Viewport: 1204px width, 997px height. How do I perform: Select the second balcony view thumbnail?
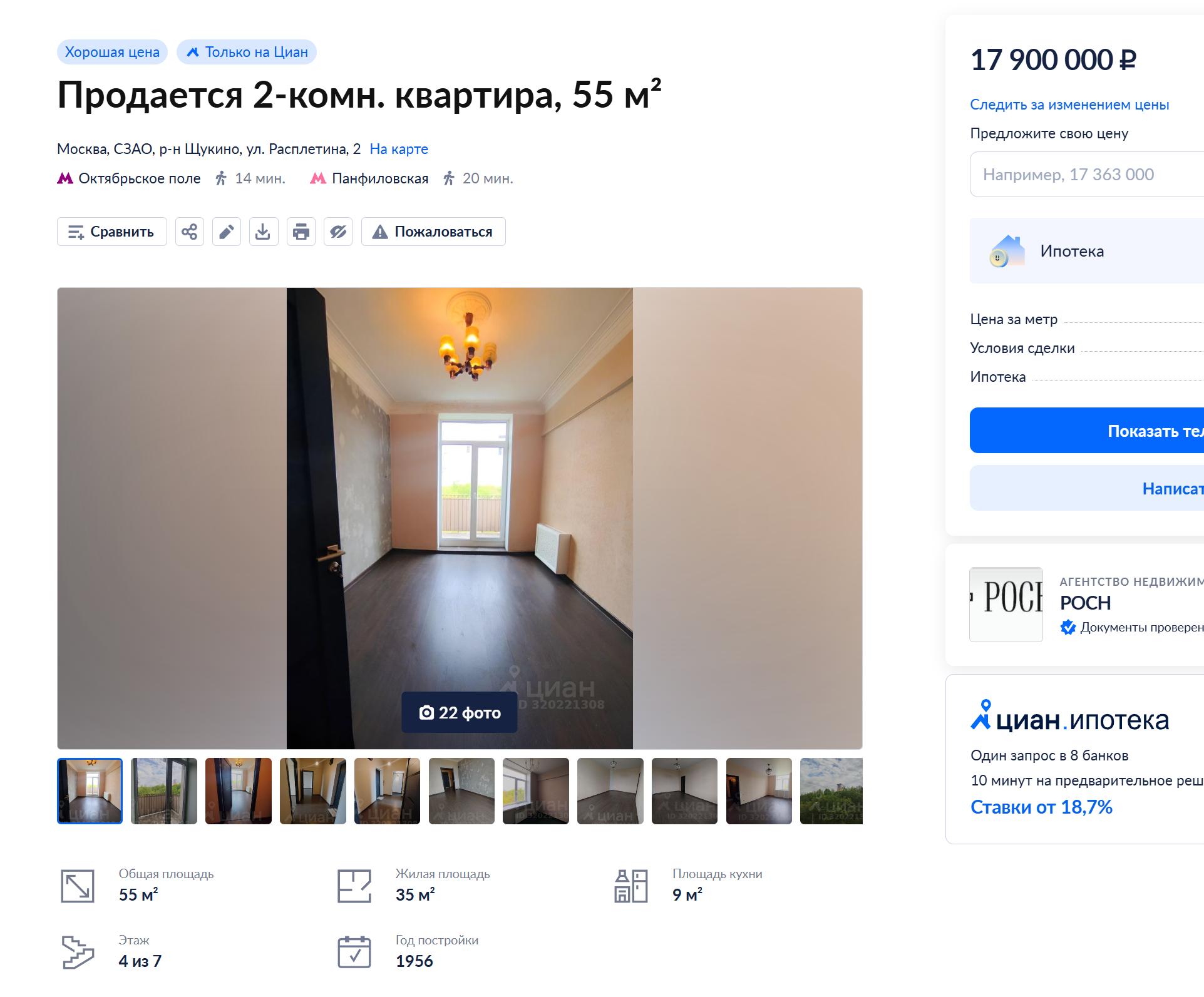pyautogui.click(x=164, y=791)
